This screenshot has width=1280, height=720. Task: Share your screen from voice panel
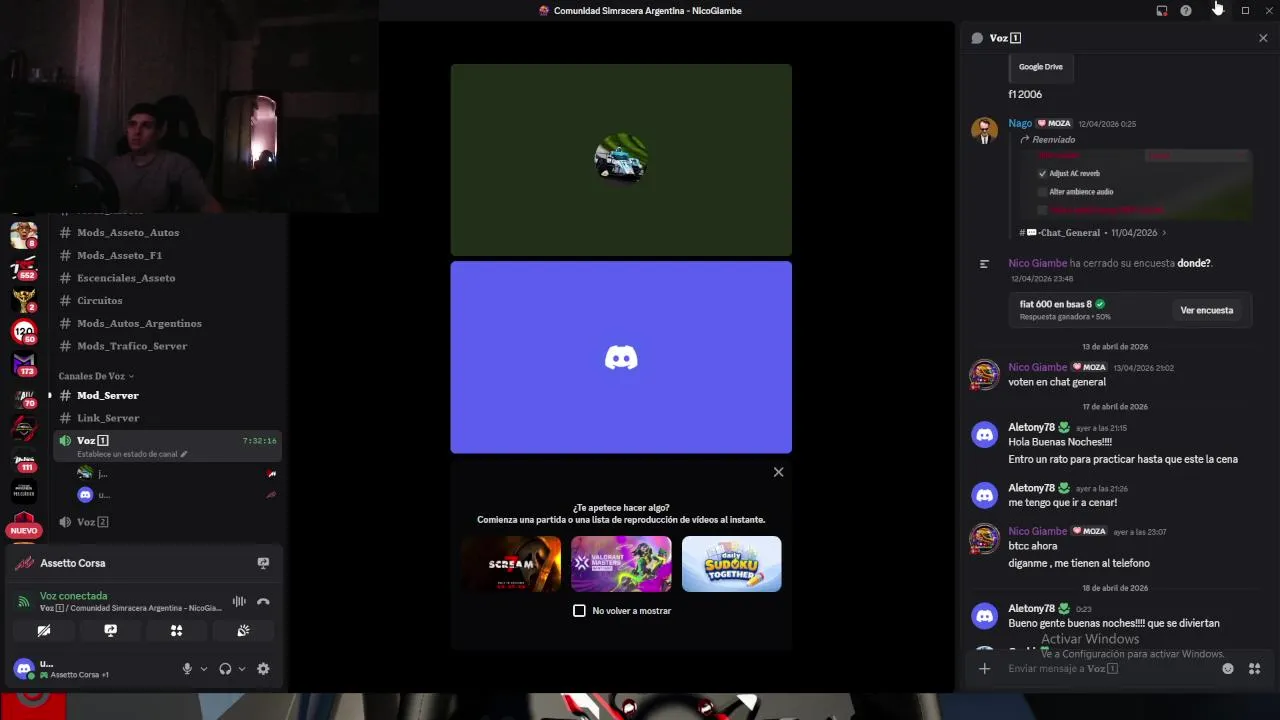110,631
